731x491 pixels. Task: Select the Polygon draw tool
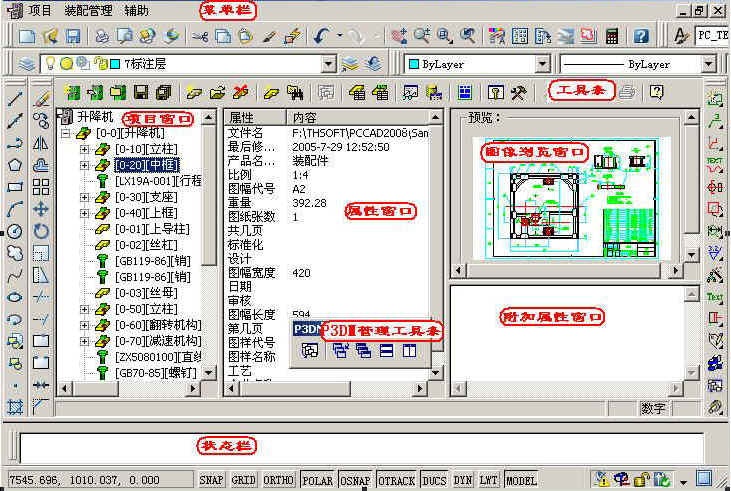point(14,165)
